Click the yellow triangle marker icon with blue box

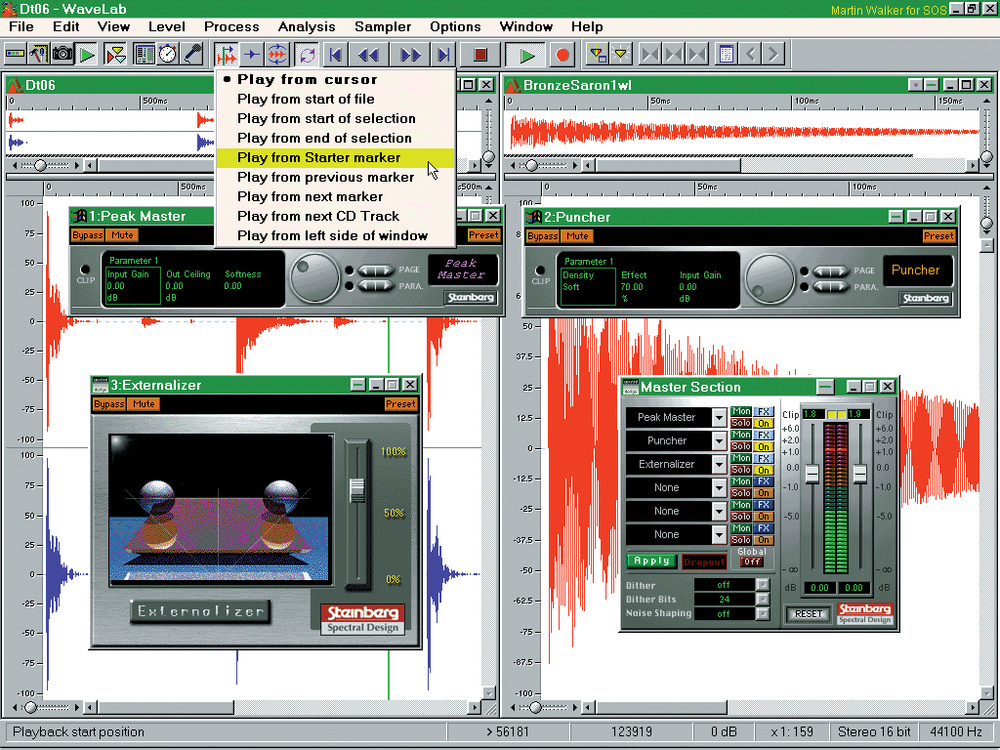click(597, 54)
